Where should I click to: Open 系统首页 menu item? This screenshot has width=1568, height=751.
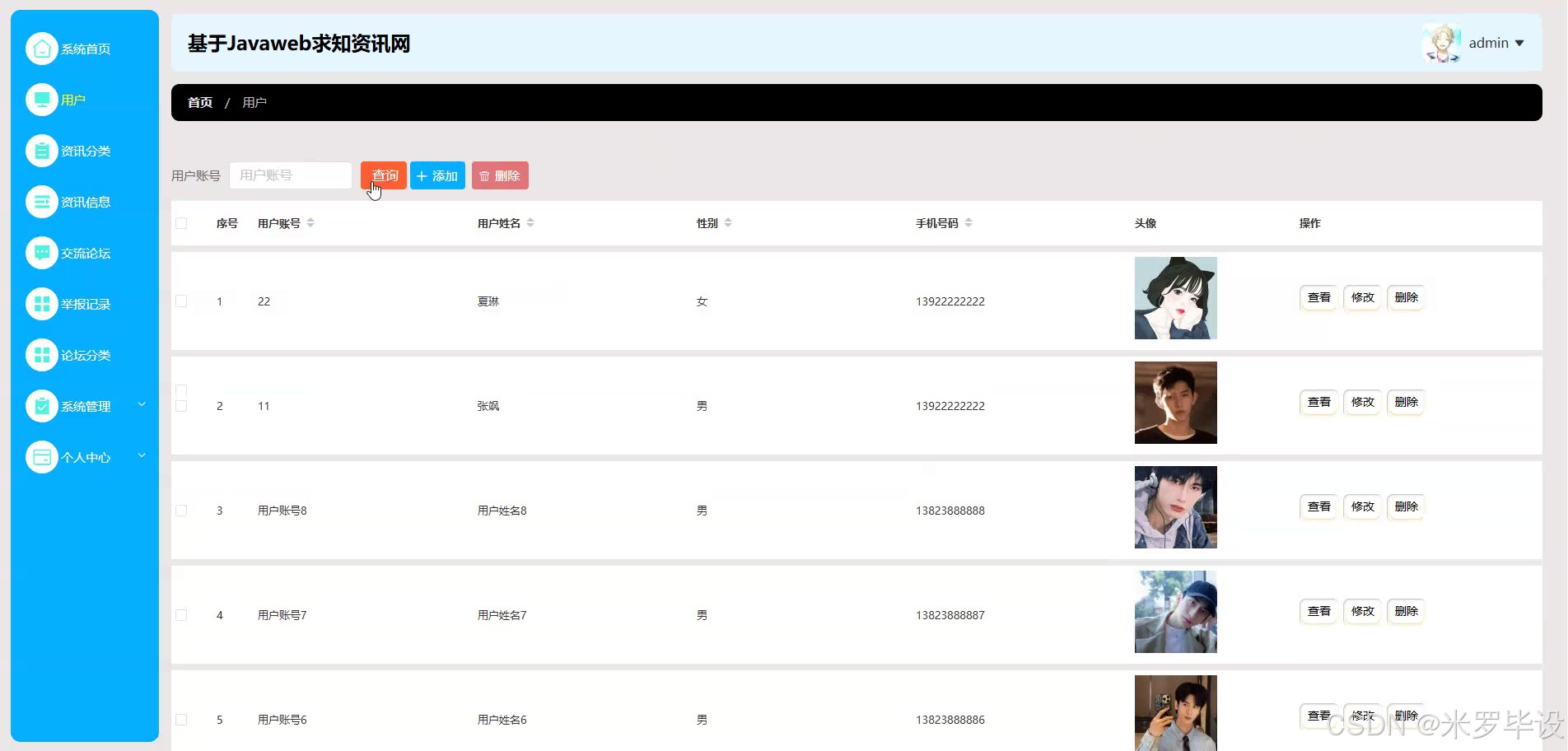coord(86,49)
